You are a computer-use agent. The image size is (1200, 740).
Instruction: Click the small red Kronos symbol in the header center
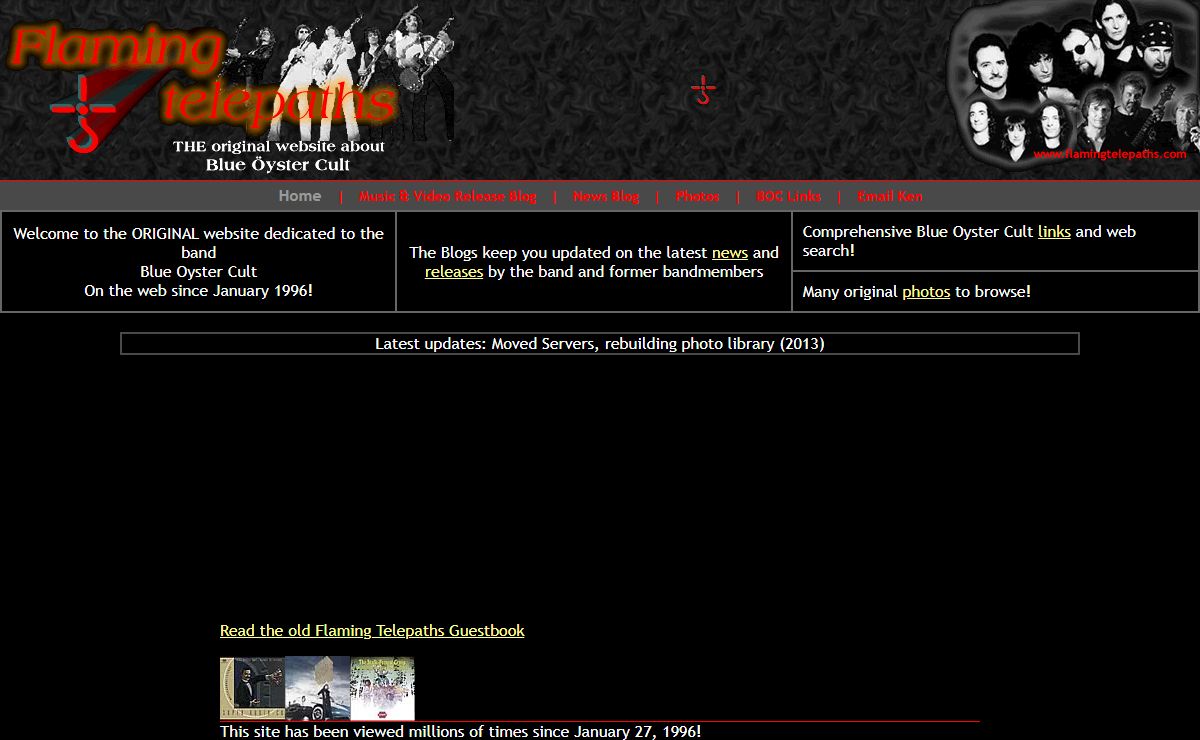[703, 90]
